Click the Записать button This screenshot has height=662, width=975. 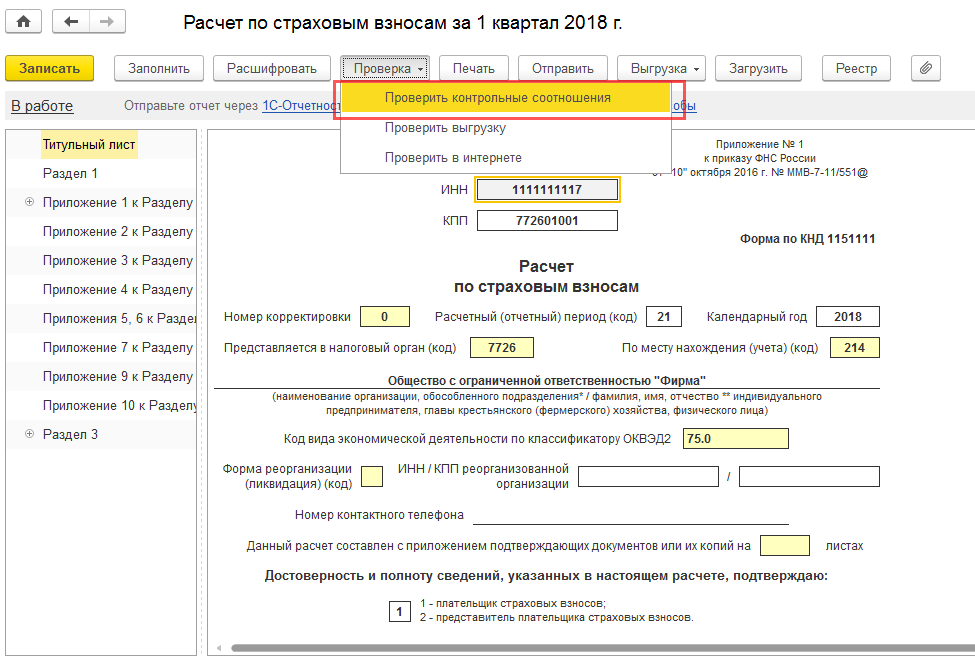(50, 68)
